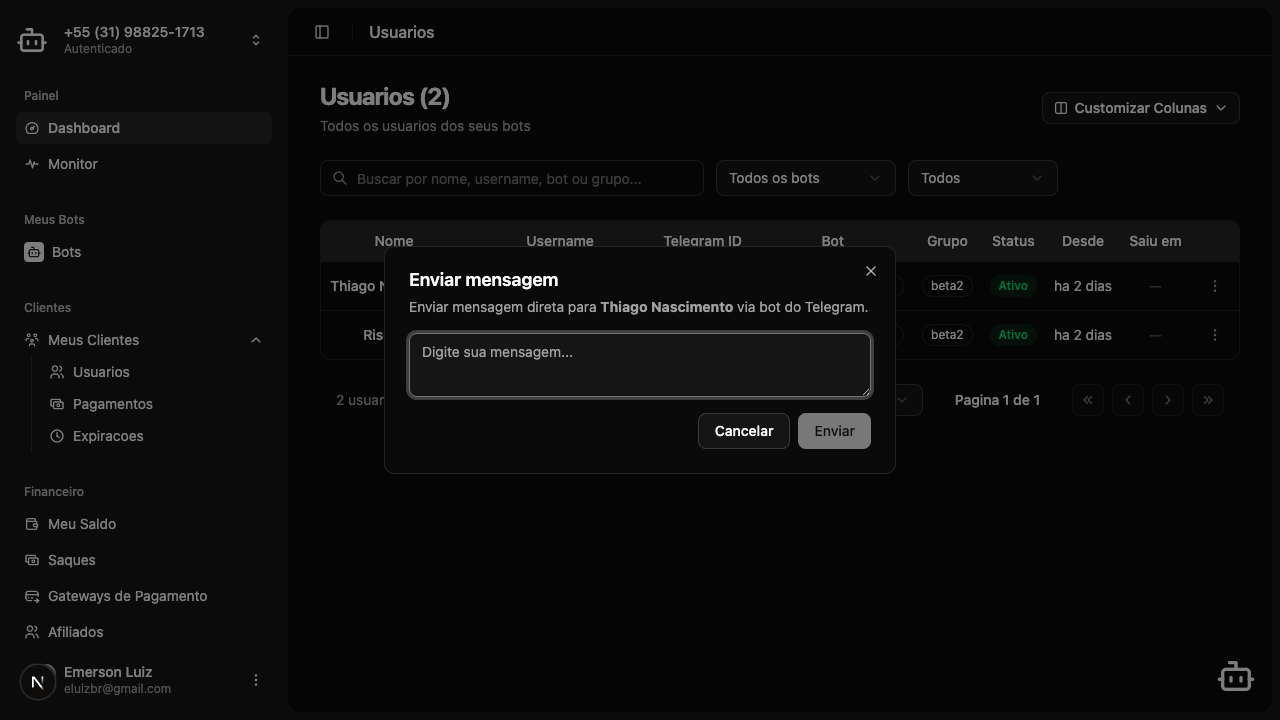Click the search magnifier icon
Image resolution: width=1280 pixels, height=720 pixels.
340,178
